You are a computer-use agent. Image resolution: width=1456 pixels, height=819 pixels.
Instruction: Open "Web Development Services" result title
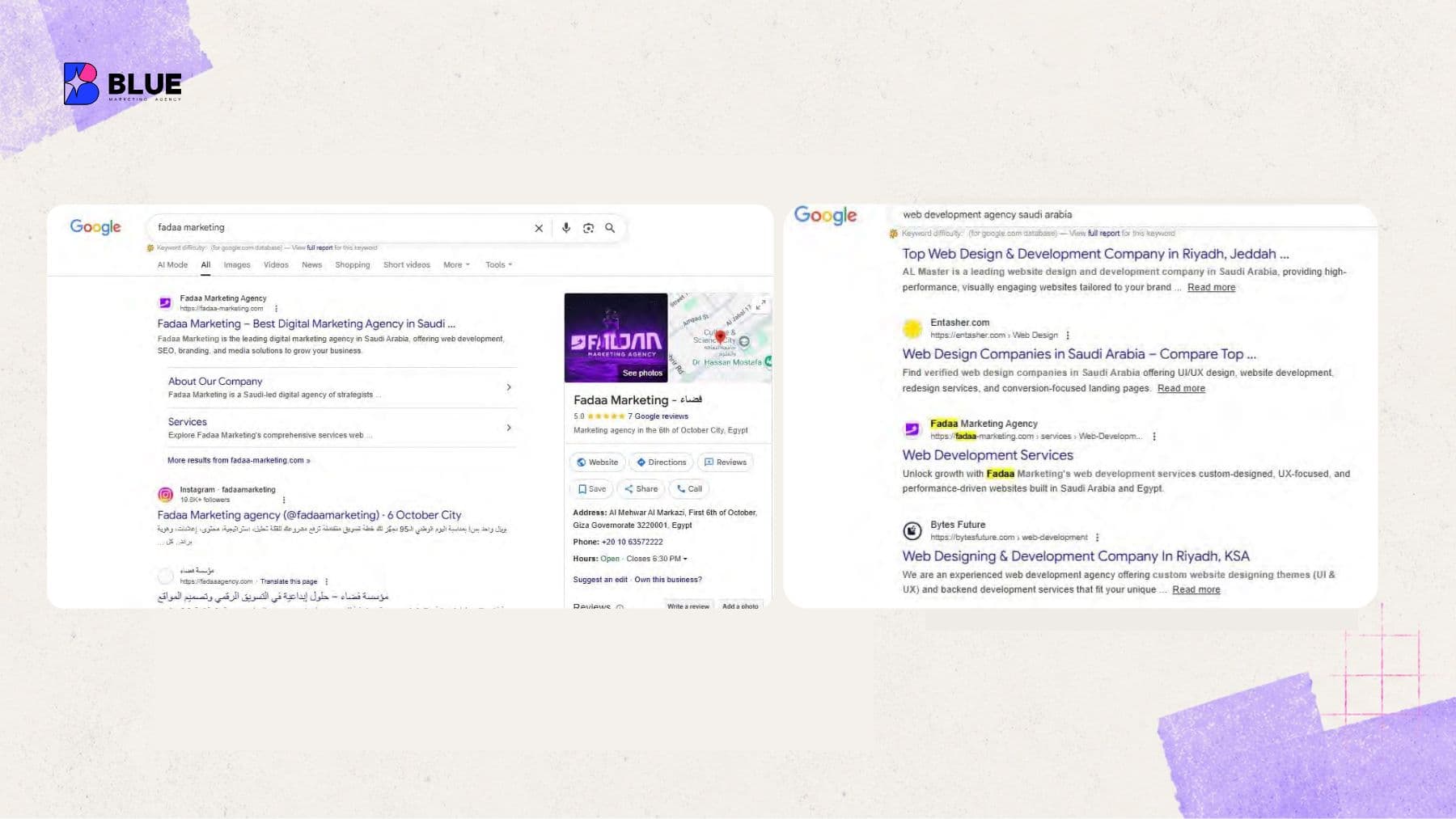click(x=988, y=455)
